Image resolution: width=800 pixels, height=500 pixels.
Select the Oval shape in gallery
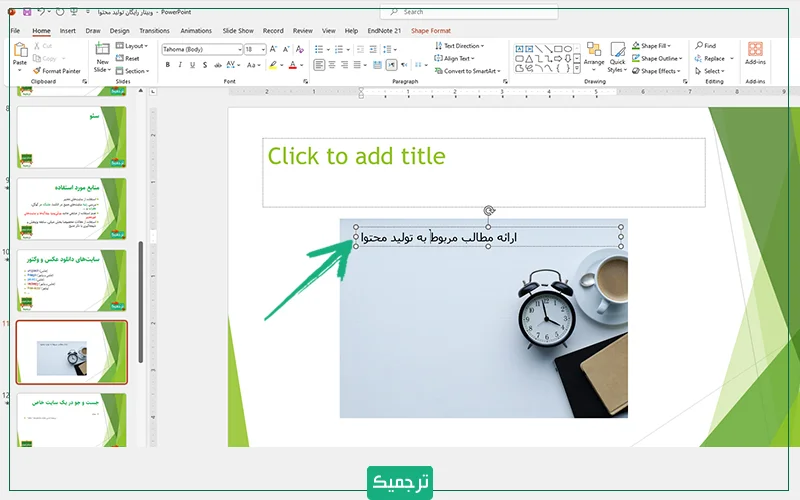coord(567,49)
